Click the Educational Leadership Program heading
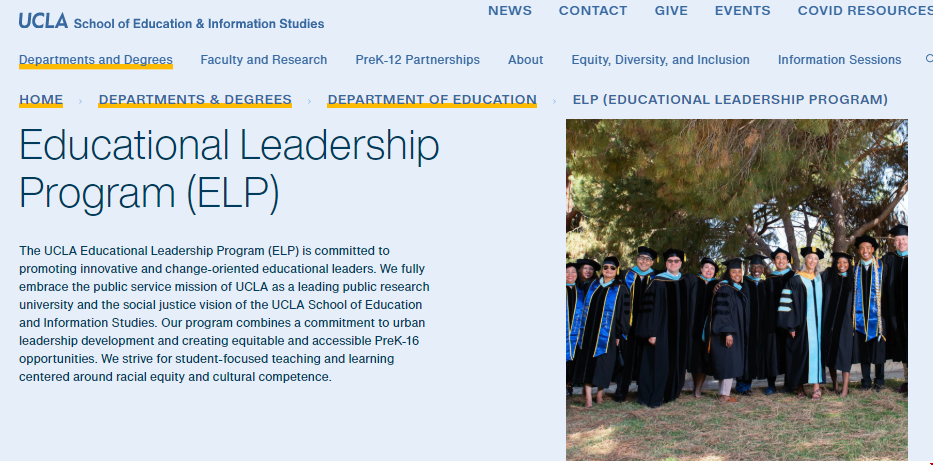The height and width of the screenshot is (465, 933). coord(229,170)
